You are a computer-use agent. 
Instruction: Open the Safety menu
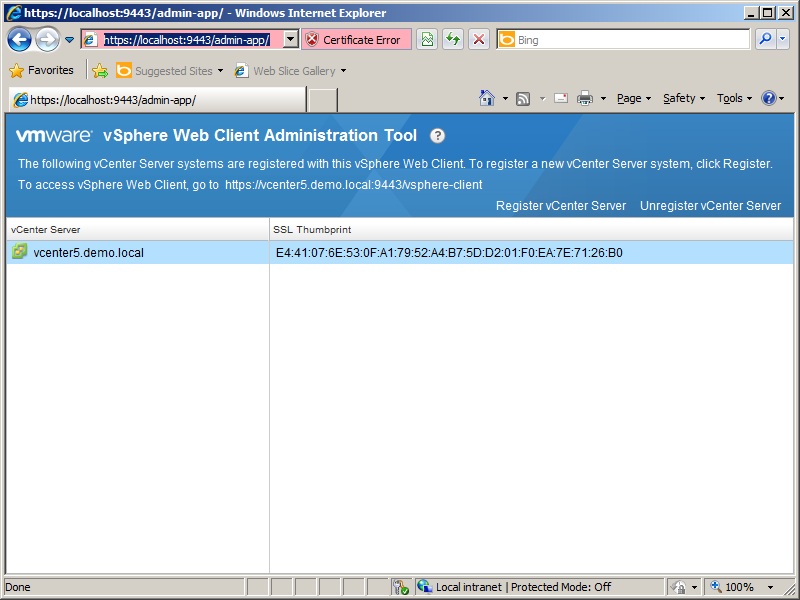(683, 98)
